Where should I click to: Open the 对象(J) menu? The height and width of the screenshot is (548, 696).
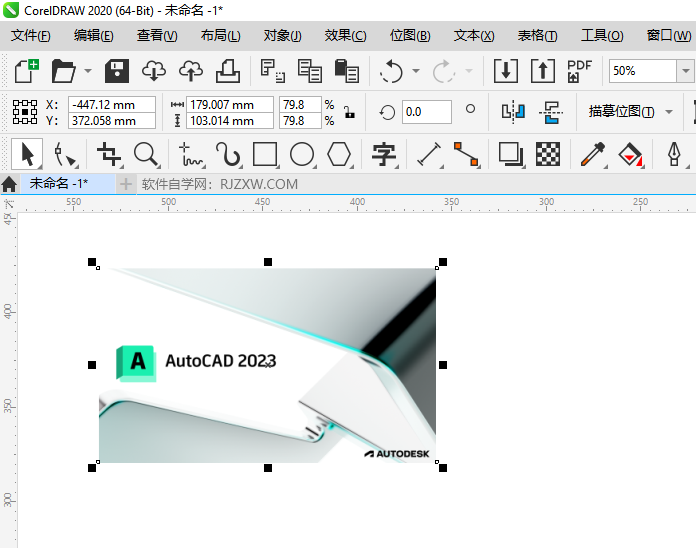pyautogui.click(x=283, y=35)
